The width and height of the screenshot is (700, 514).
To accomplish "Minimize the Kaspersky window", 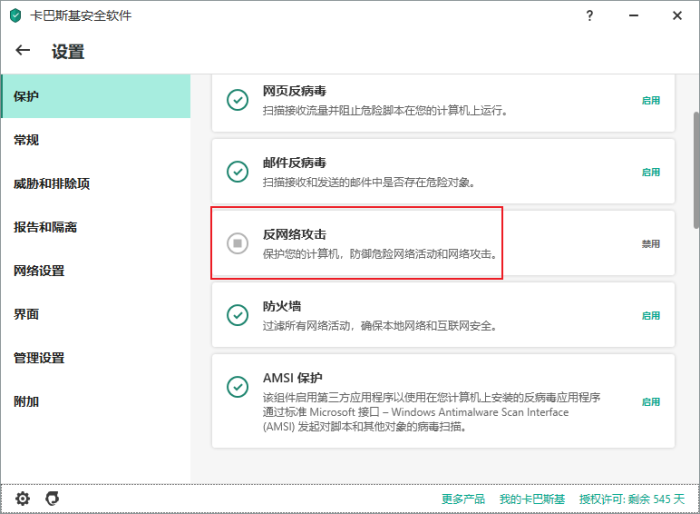I will tap(633, 16).
